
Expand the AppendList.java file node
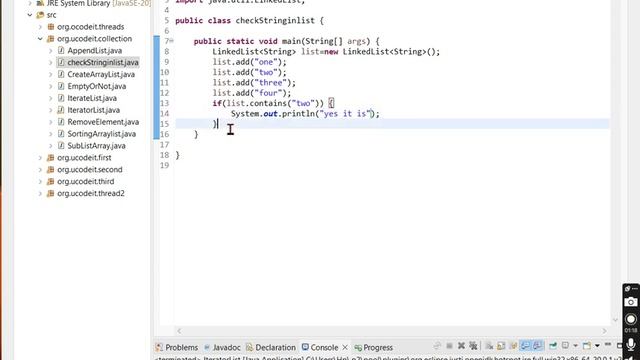pos(51,51)
